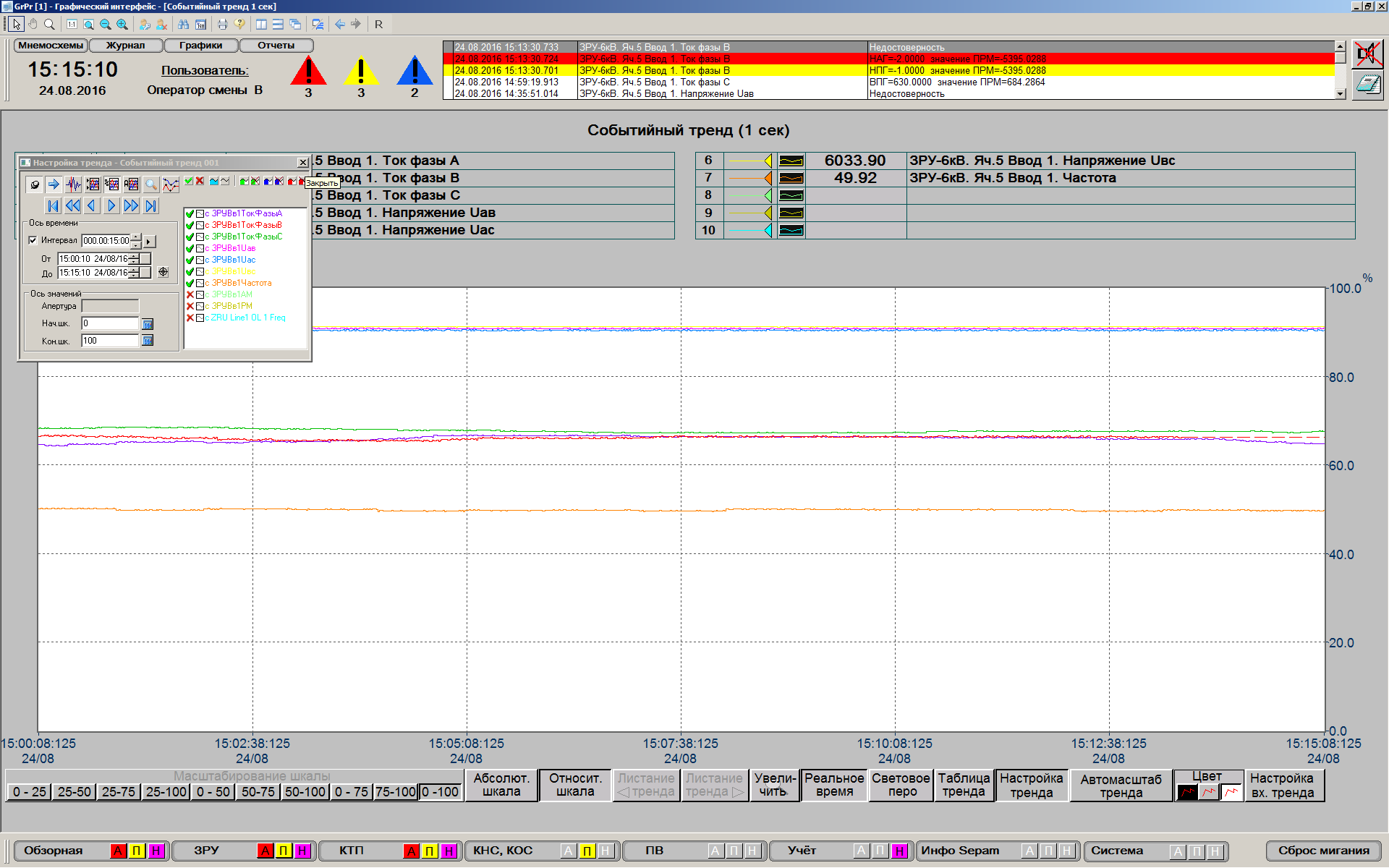Enable the ZRU Line1 OL 1 Freq pen

pos(190,318)
